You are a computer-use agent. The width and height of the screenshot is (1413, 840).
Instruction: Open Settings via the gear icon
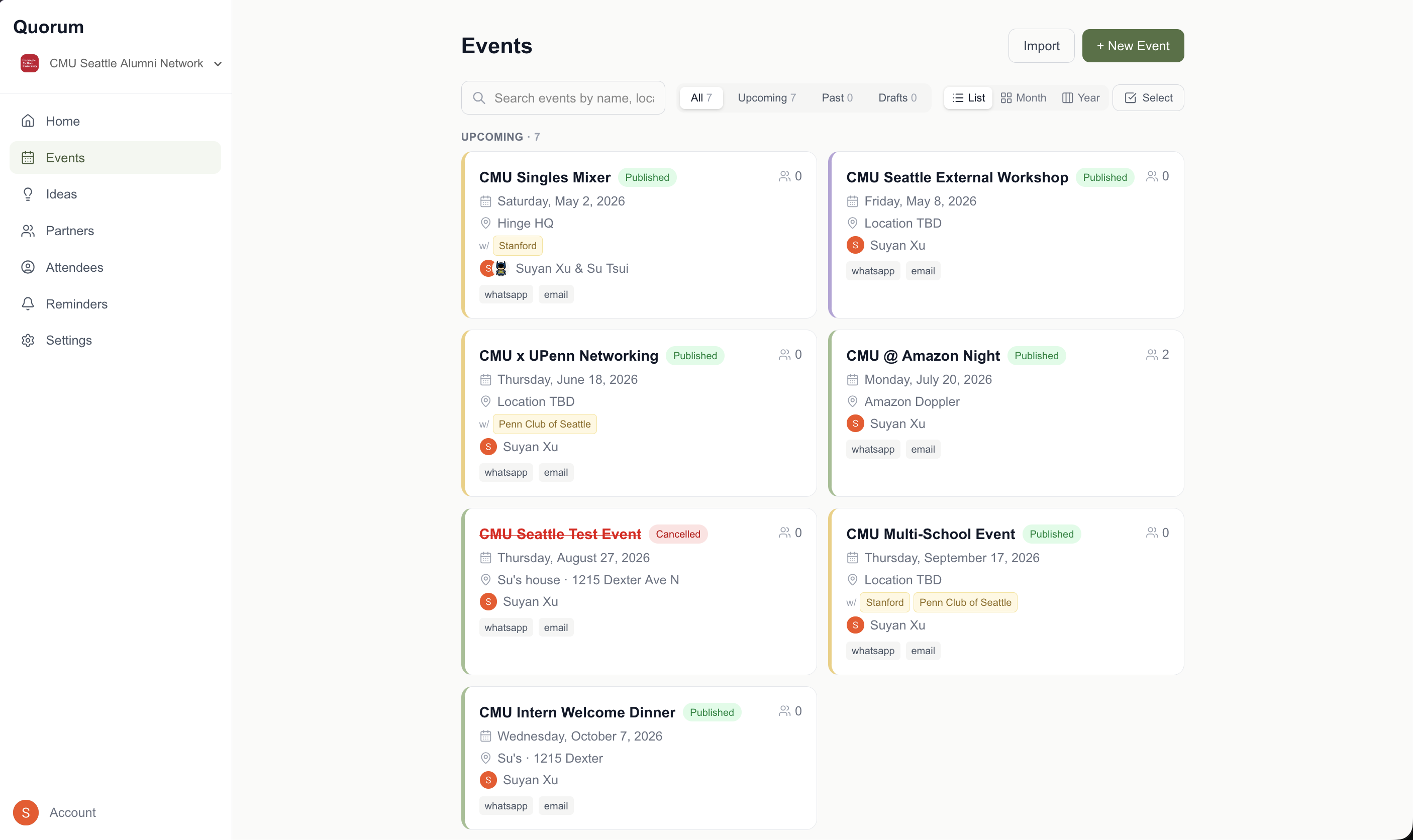28,340
